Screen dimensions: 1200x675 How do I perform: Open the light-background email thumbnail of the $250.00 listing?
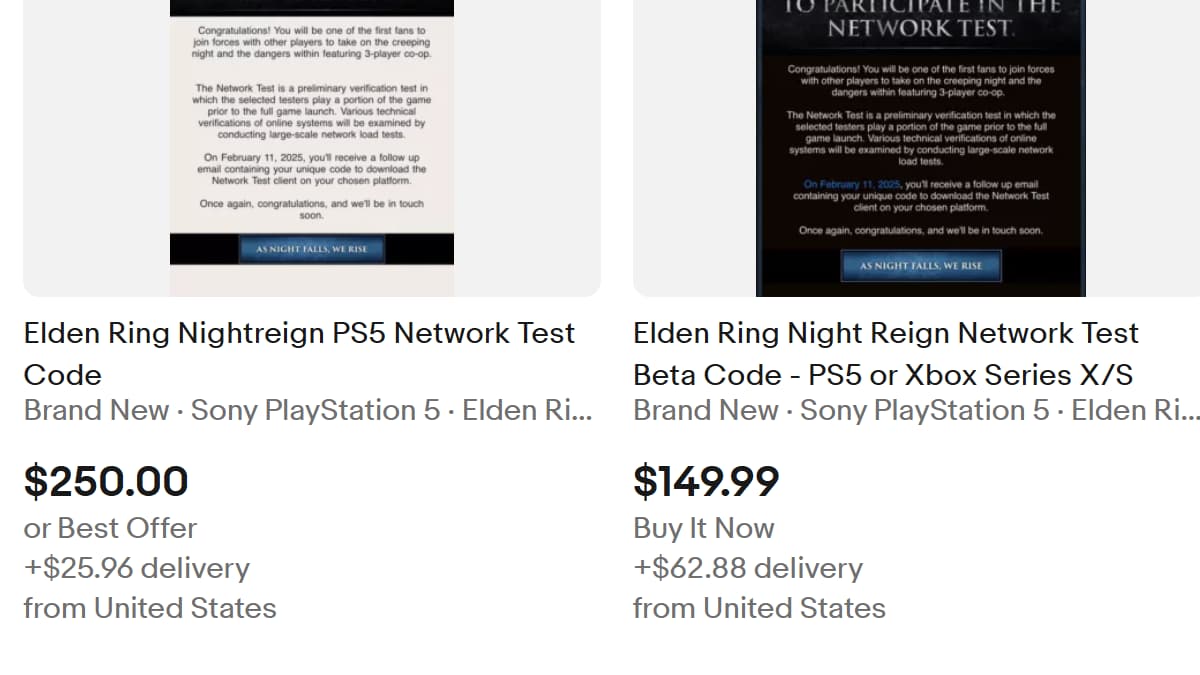coord(311,130)
